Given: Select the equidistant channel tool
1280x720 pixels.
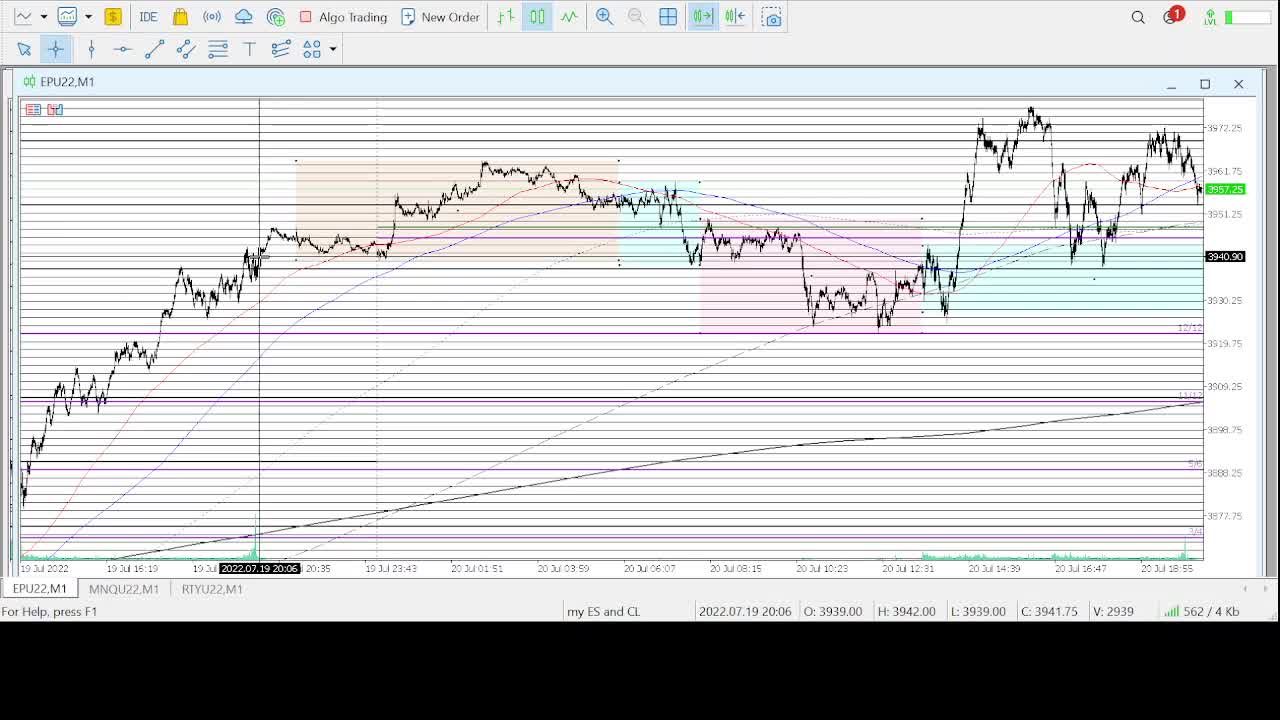Looking at the screenshot, I should 186,49.
